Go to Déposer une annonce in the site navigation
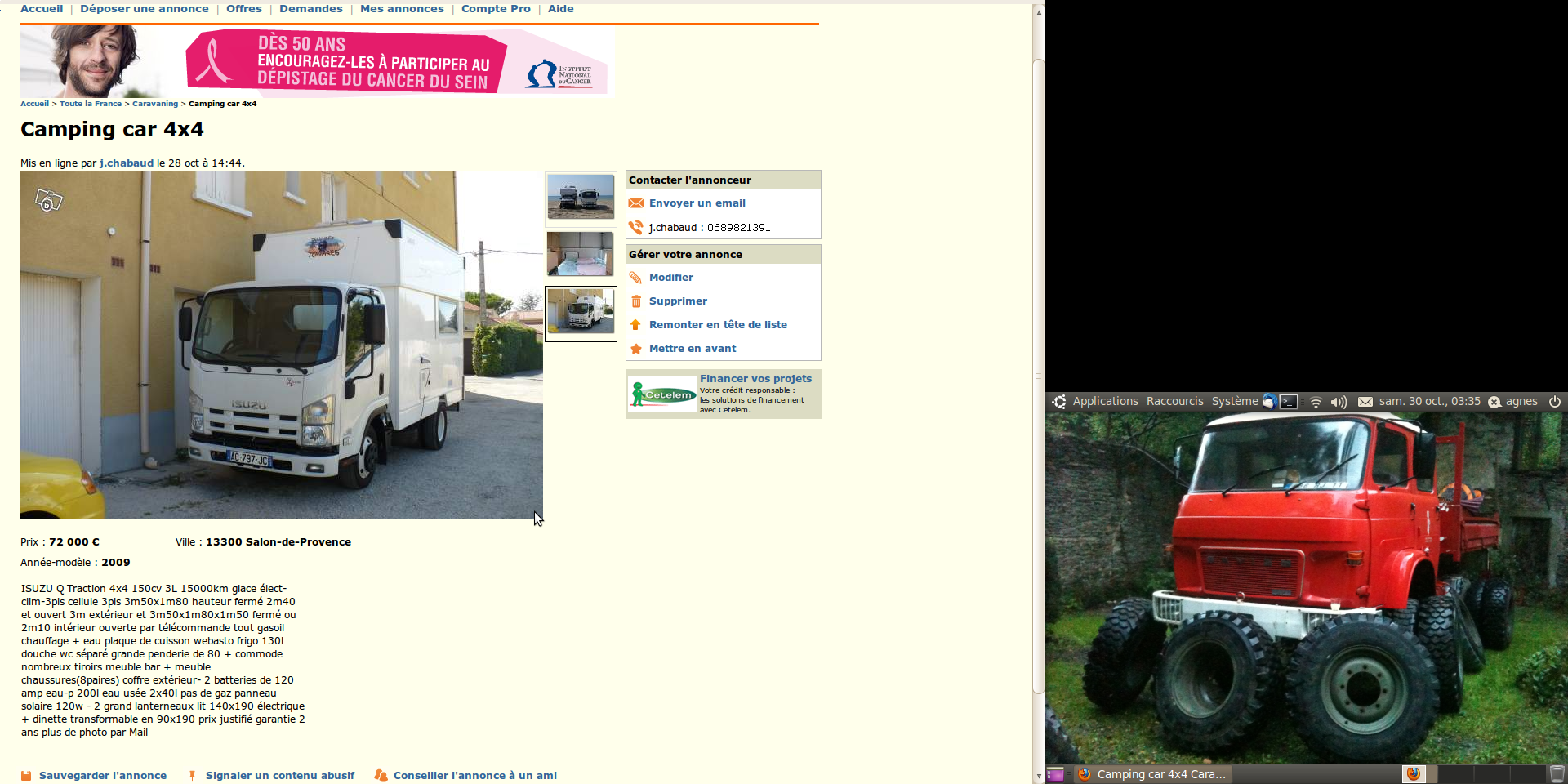This screenshot has height=784, width=1568. [x=145, y=9]
